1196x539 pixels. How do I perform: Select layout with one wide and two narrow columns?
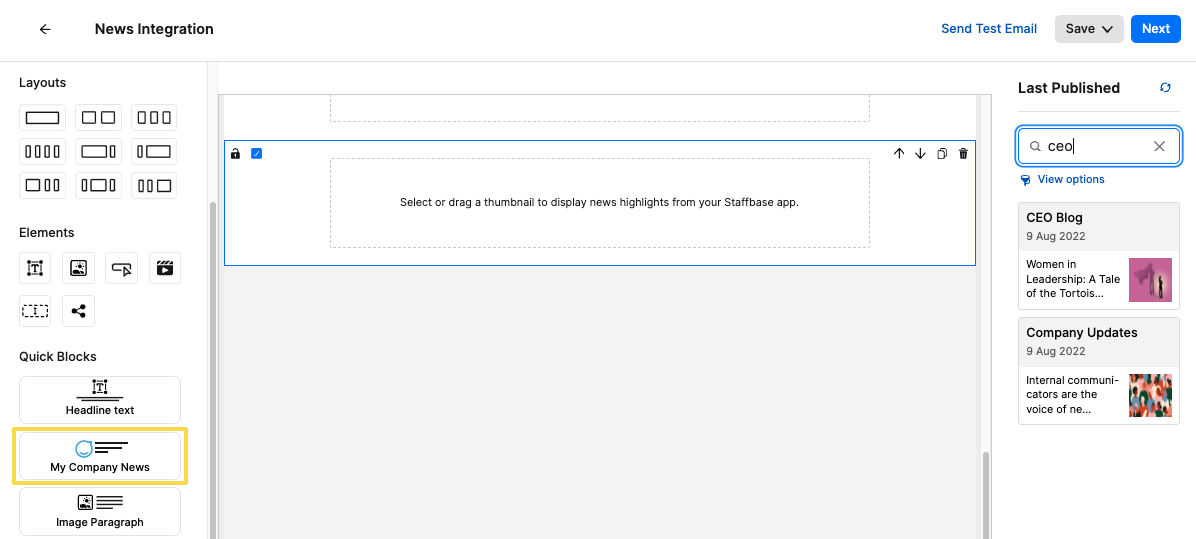[42, 184]
